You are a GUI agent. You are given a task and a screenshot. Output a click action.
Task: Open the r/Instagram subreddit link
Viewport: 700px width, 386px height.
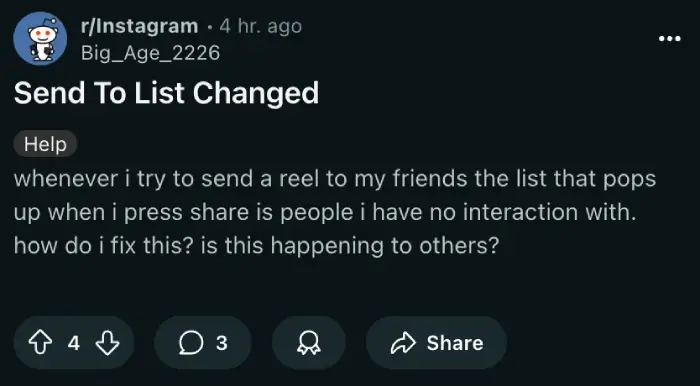coord(139,26)
